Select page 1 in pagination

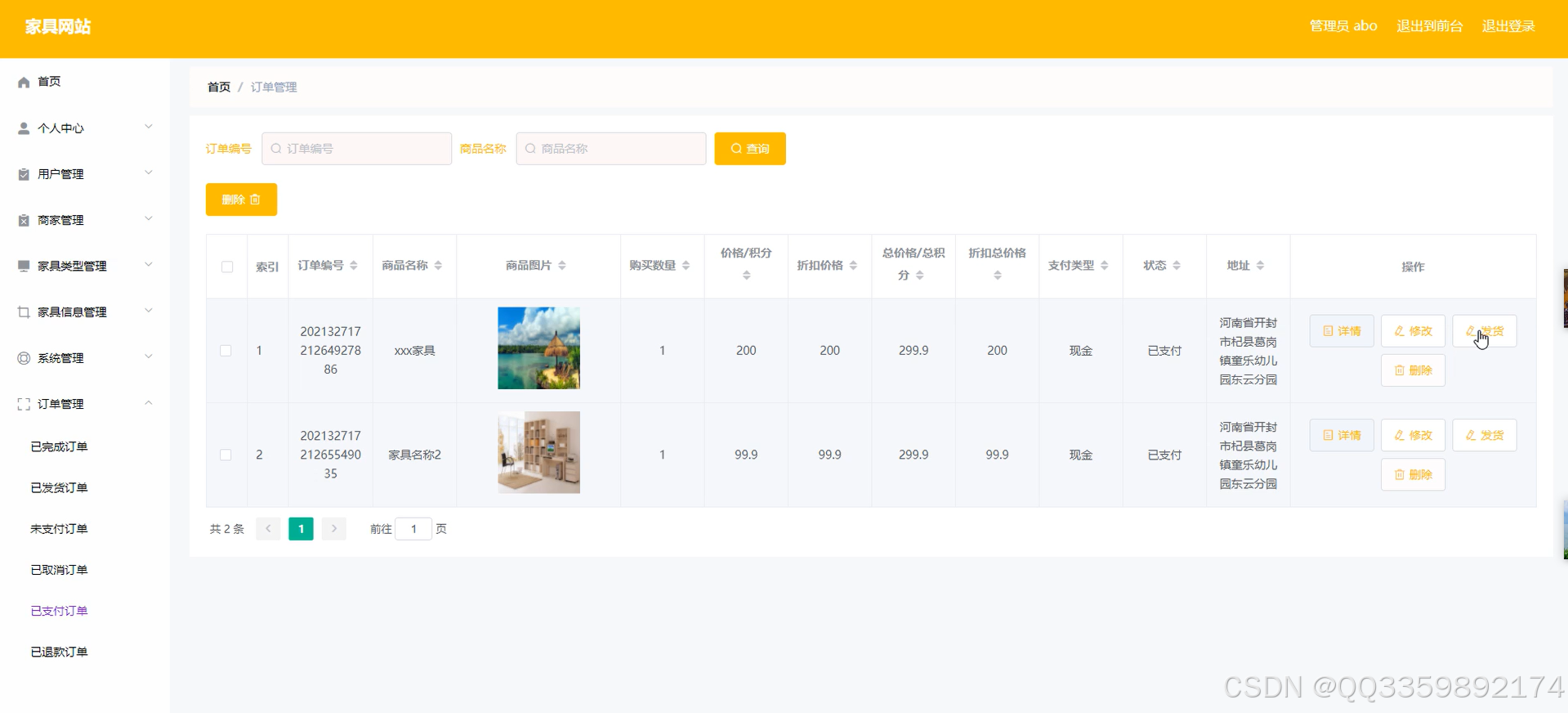[x=301, y=529]
